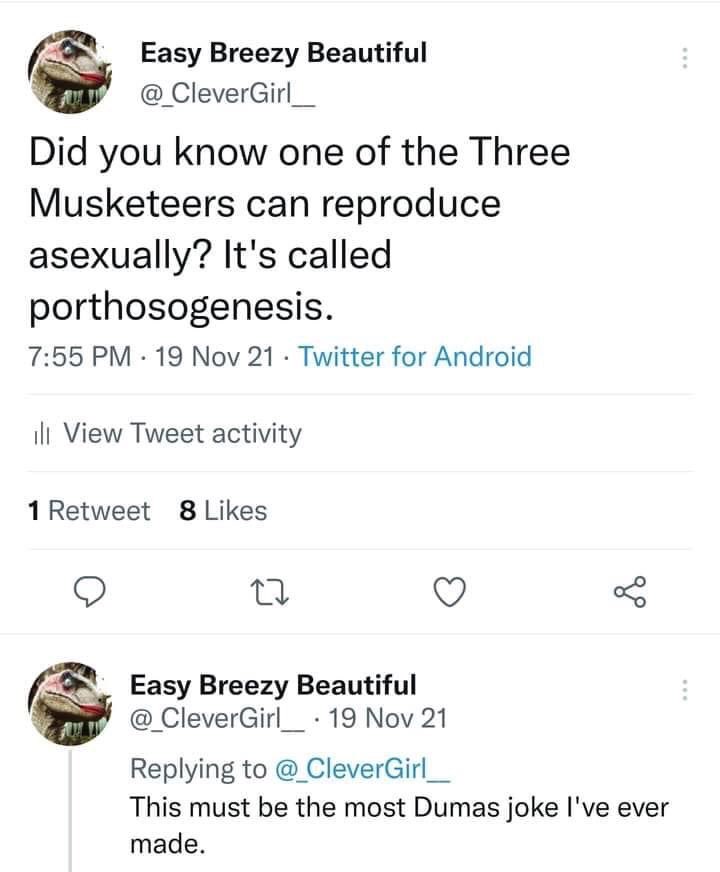Click the View Tweet activity bar-chart icon
This screenshot has width=720, height=872.
tap(42, 434)
